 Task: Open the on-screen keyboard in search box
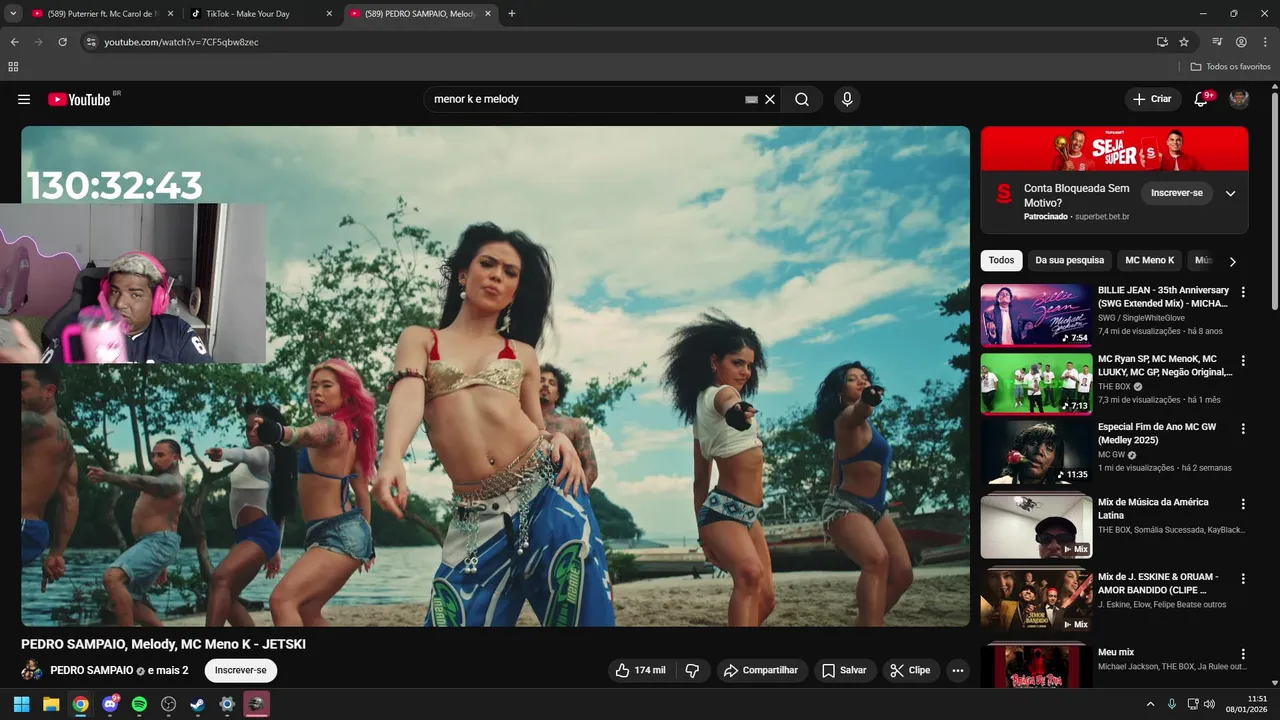751,99
